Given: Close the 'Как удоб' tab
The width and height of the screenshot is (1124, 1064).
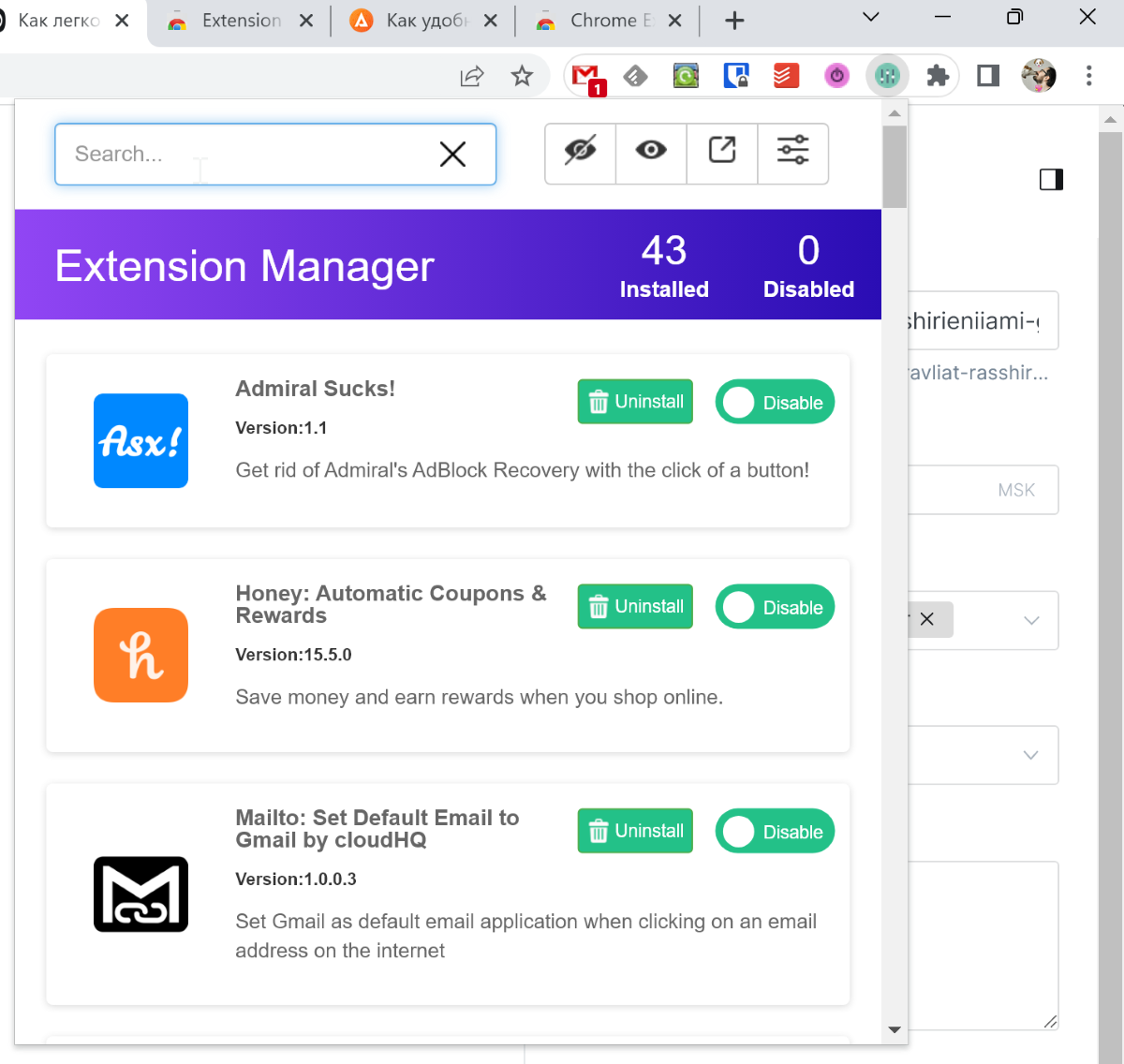Looking at the screenshot, I should pyautogui.click(x=491, y=21).
